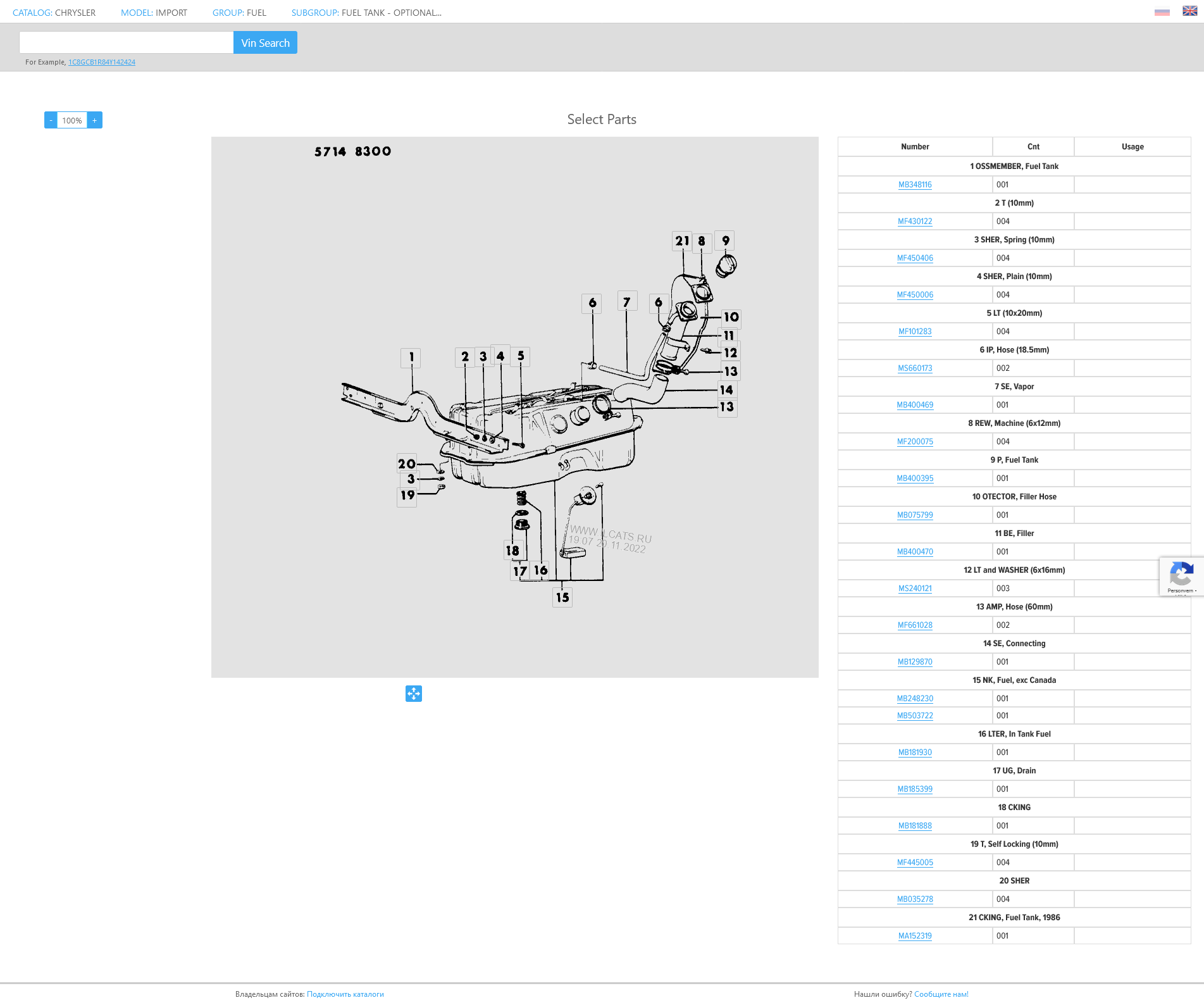
Task: Select callout number 1 in the diagram
Action: [411, 358]
